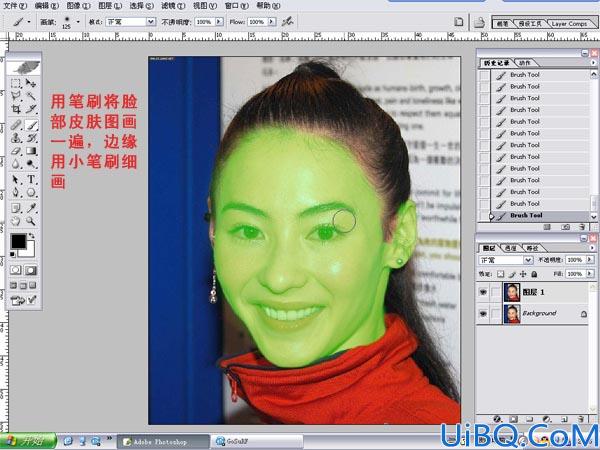This screenshot has height=450, width=600.
Task: Select the Gradient tool
Action: coord(31,151)
